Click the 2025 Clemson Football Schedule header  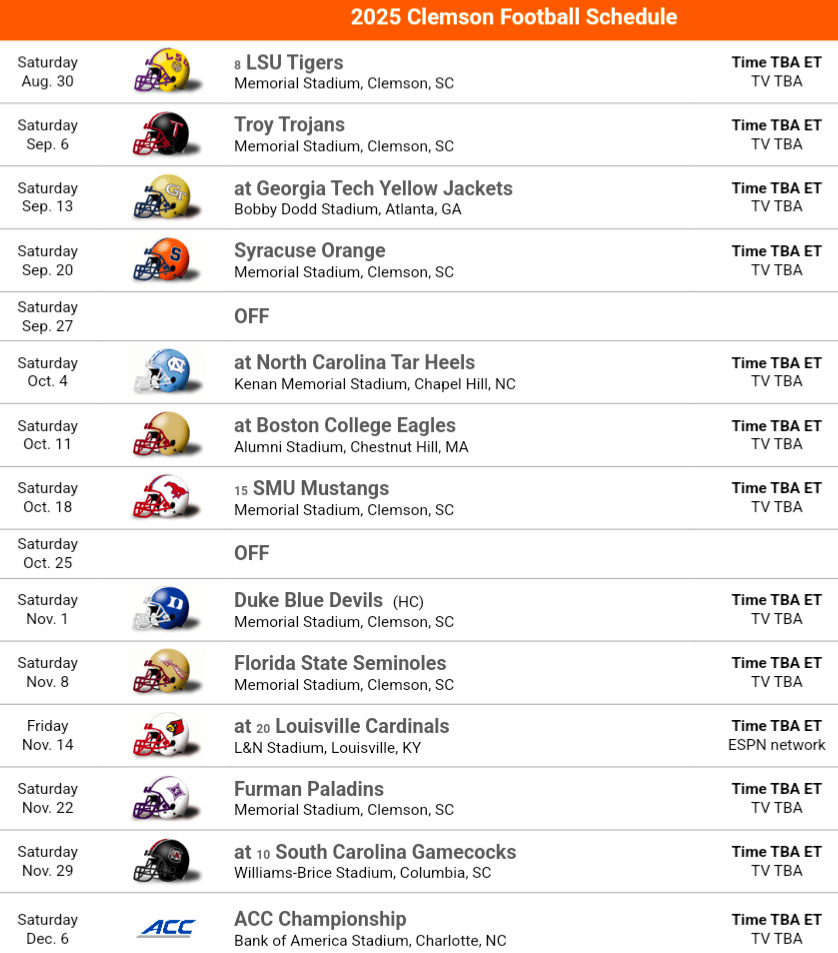coord(513,17)
